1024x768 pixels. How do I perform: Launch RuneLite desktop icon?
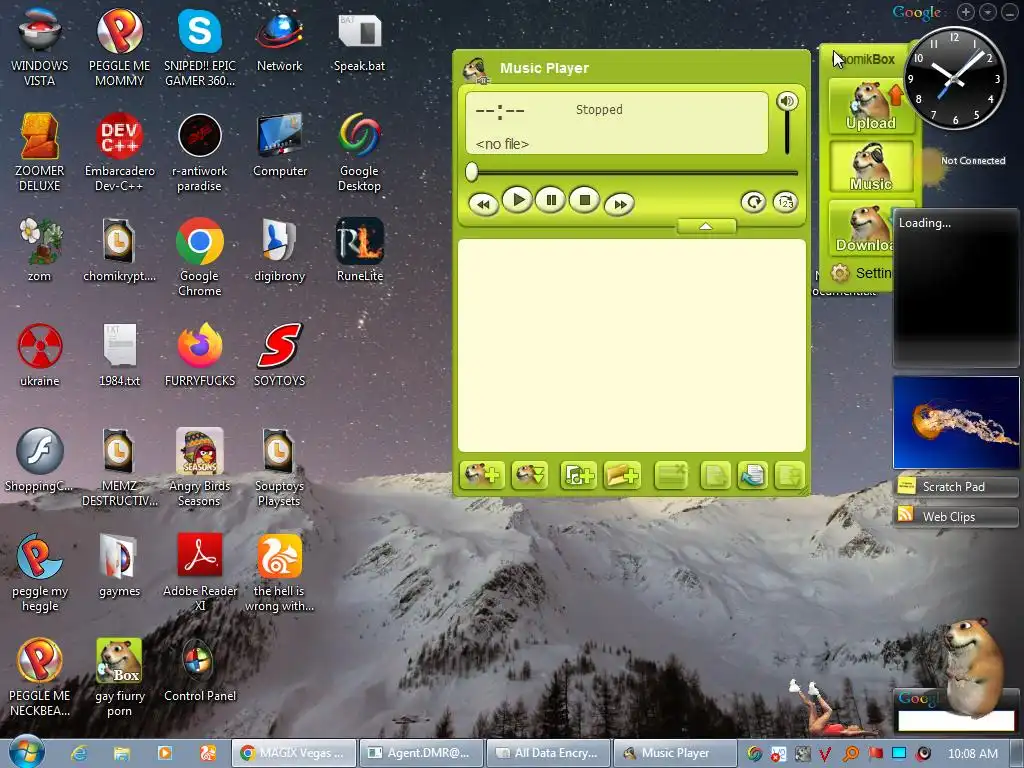(x=359, y=251)
